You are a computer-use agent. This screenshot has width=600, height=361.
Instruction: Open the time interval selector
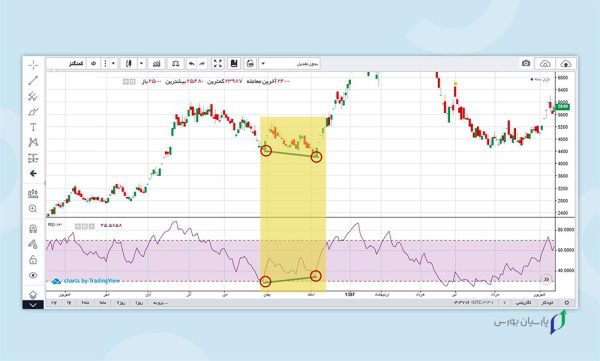(x=93, y=64)
